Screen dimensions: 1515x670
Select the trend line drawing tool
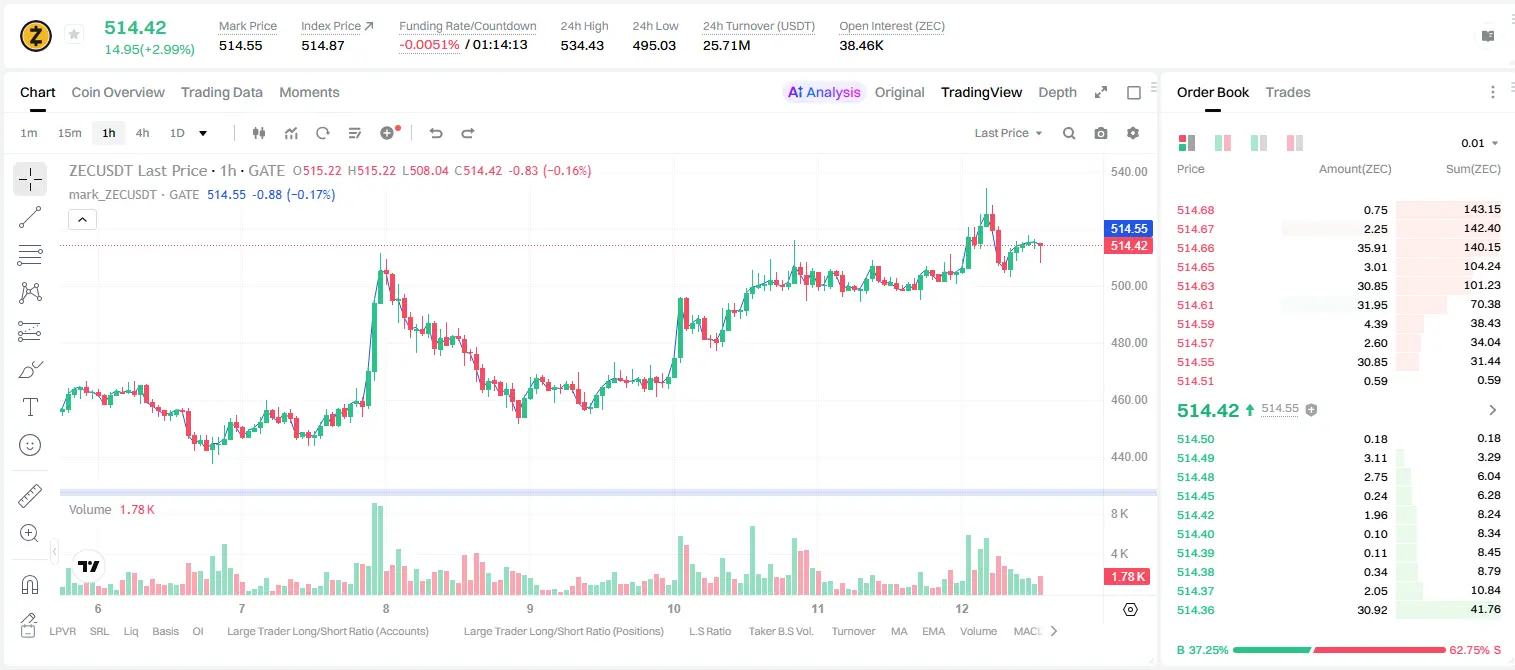click(30, 217)
